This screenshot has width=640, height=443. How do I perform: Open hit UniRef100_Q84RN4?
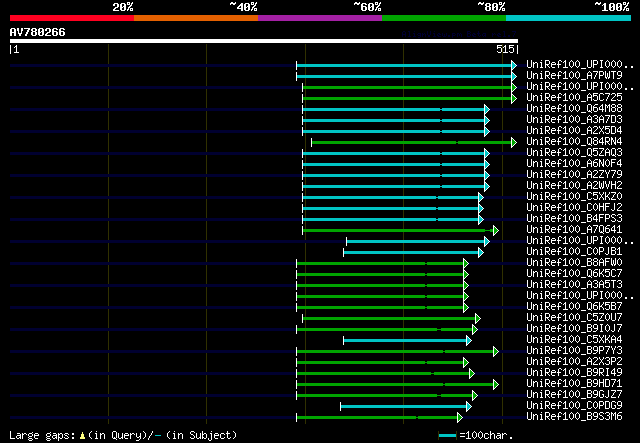(x=574, y=142)
